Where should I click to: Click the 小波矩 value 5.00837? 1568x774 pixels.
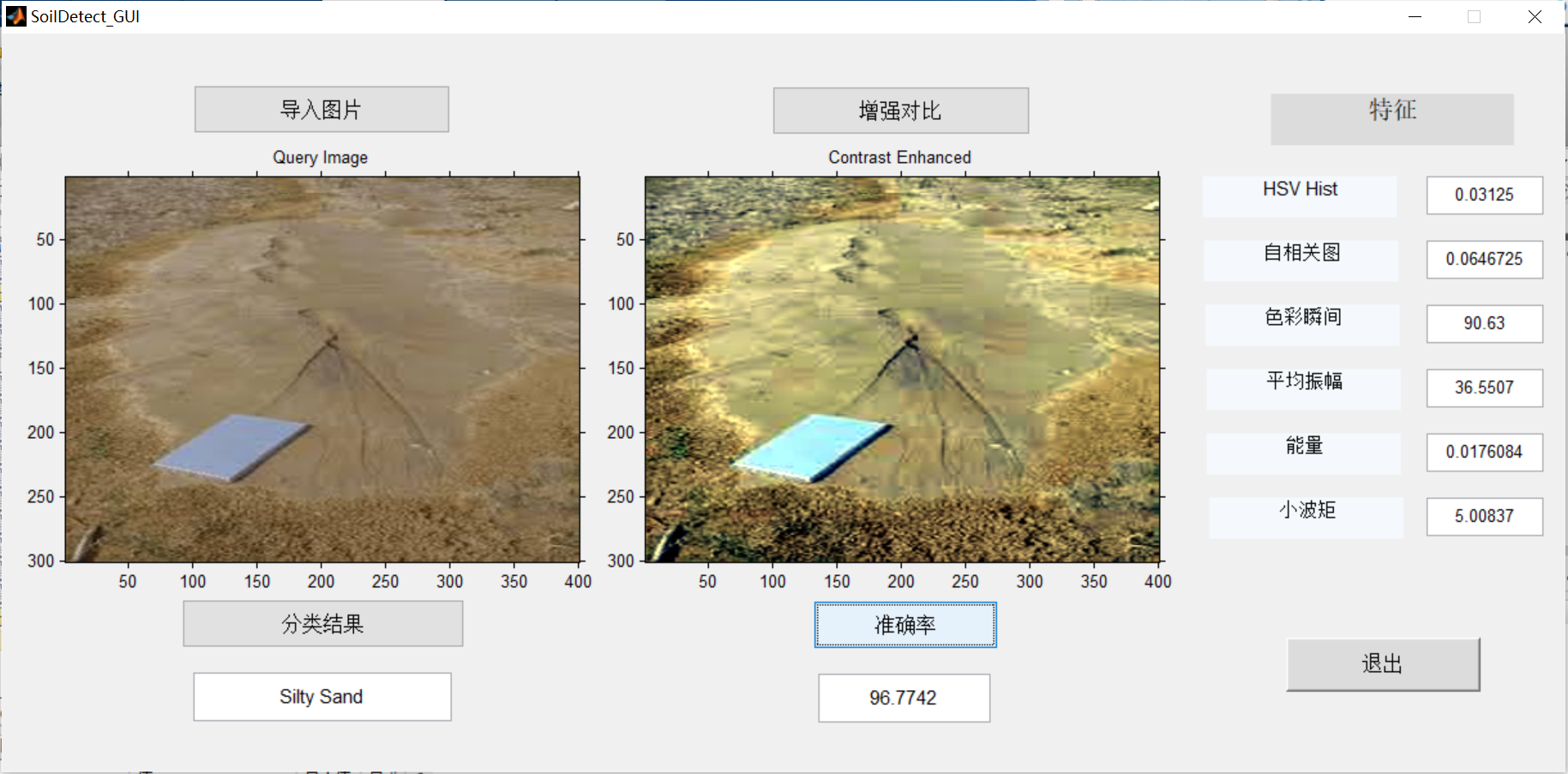(1484, 516)
